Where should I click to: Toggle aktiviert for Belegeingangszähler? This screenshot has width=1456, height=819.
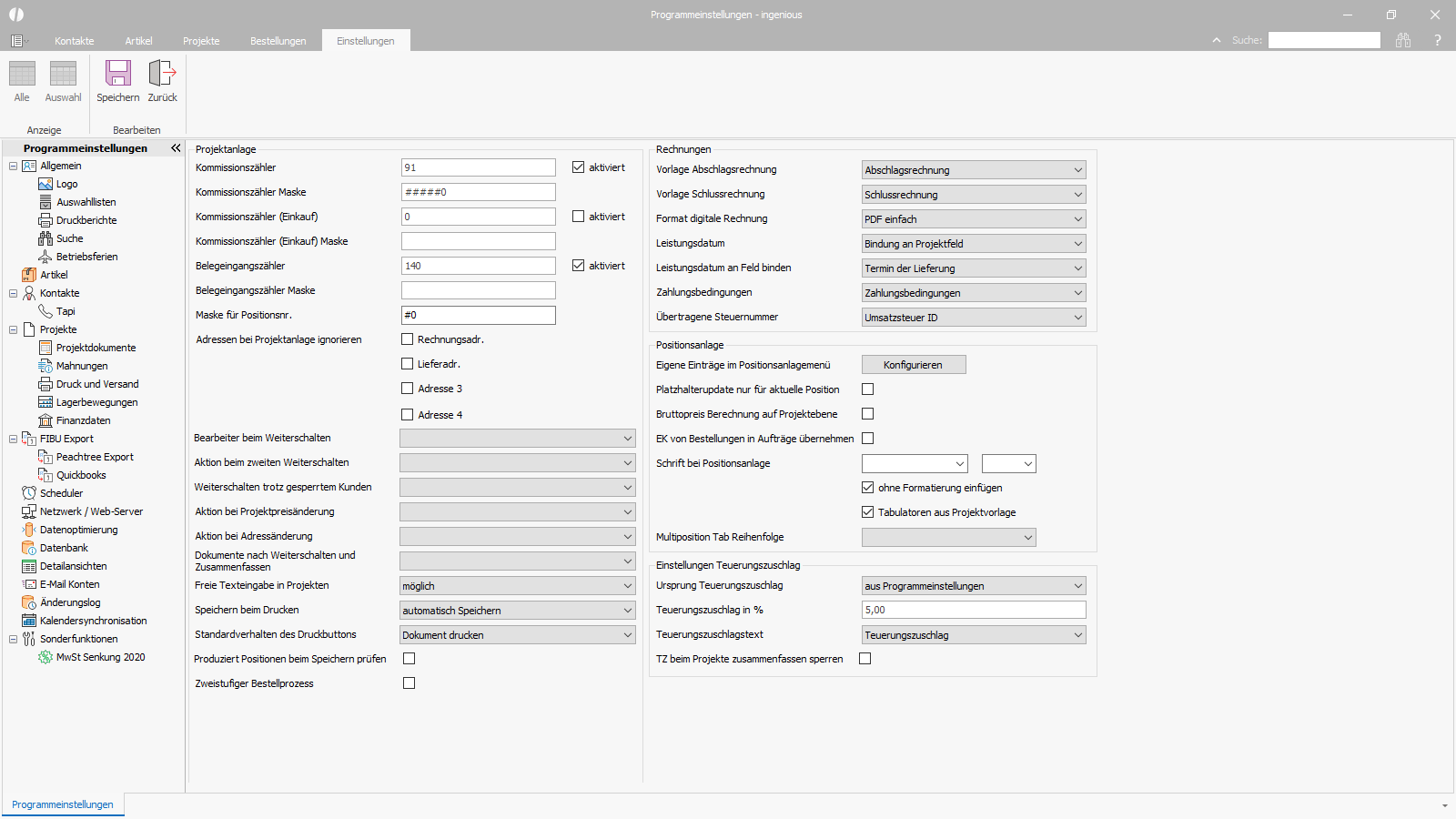pyautogui.click(x=578, y=266)
